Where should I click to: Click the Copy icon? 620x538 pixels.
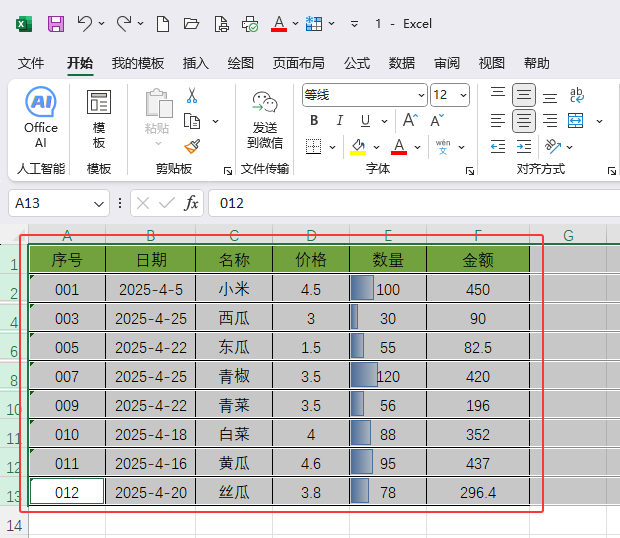192,121
